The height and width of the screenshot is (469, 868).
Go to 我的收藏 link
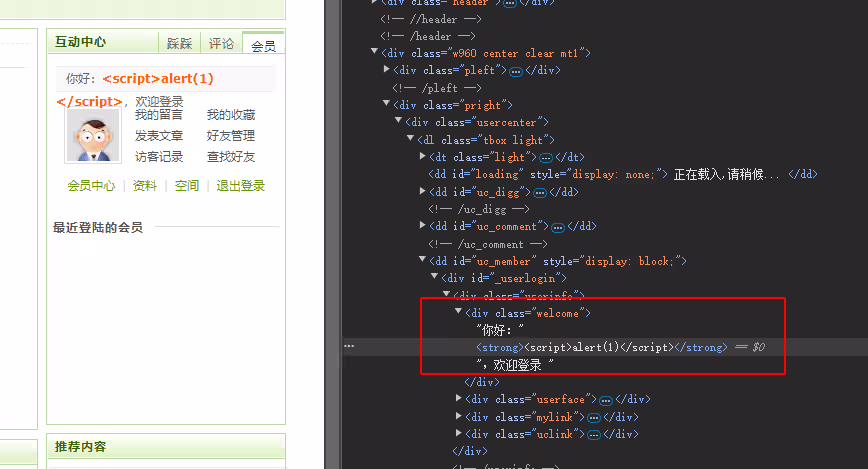[x=231, y=115]
